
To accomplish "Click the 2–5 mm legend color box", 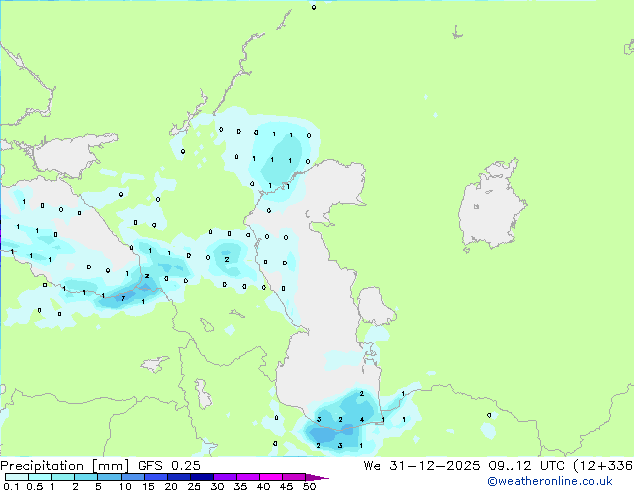I will click(x=86, y=477).
